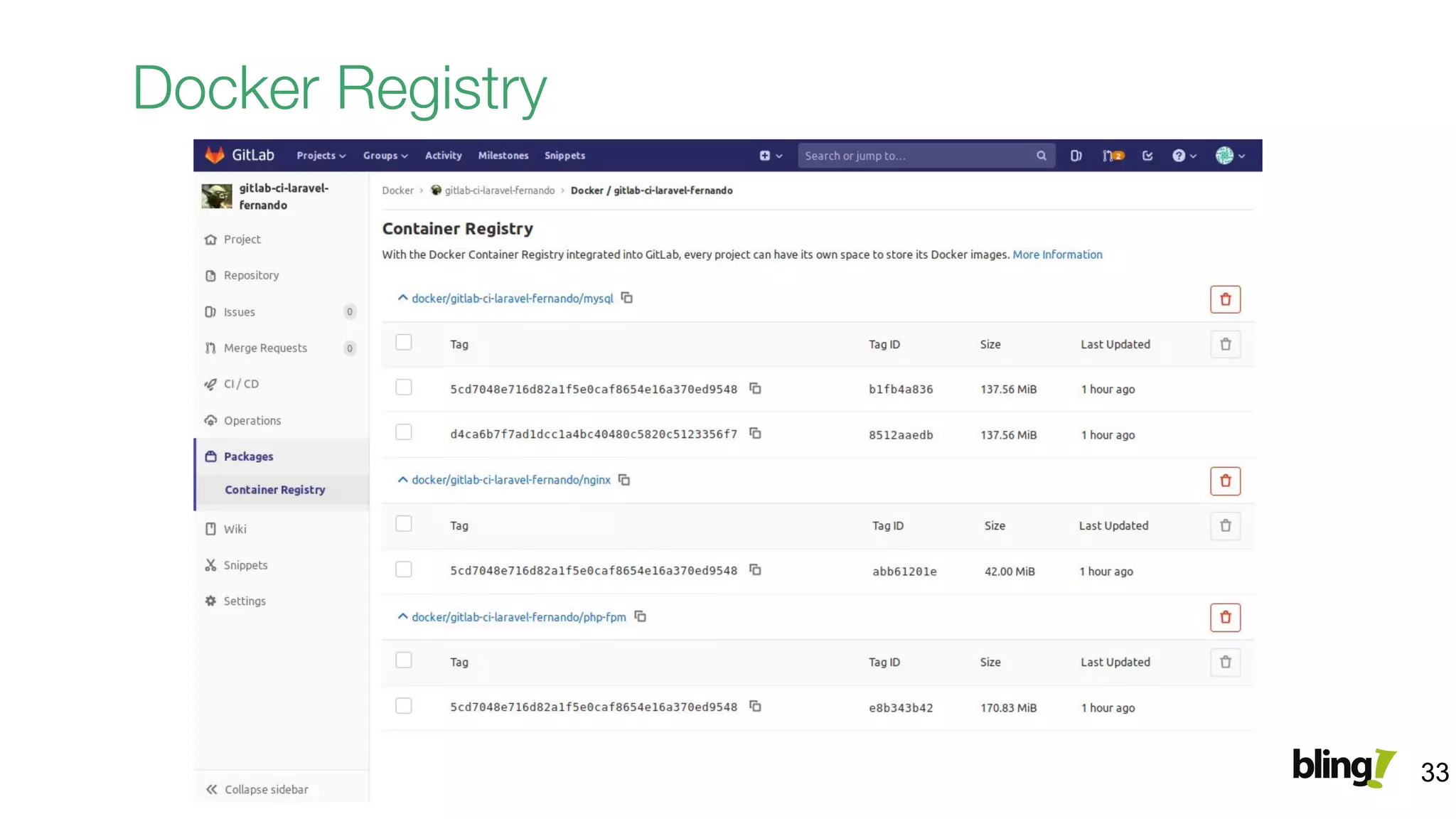The image size is (1456, 819).
Task: Follow the More Information link
Action: point(1057,255)
